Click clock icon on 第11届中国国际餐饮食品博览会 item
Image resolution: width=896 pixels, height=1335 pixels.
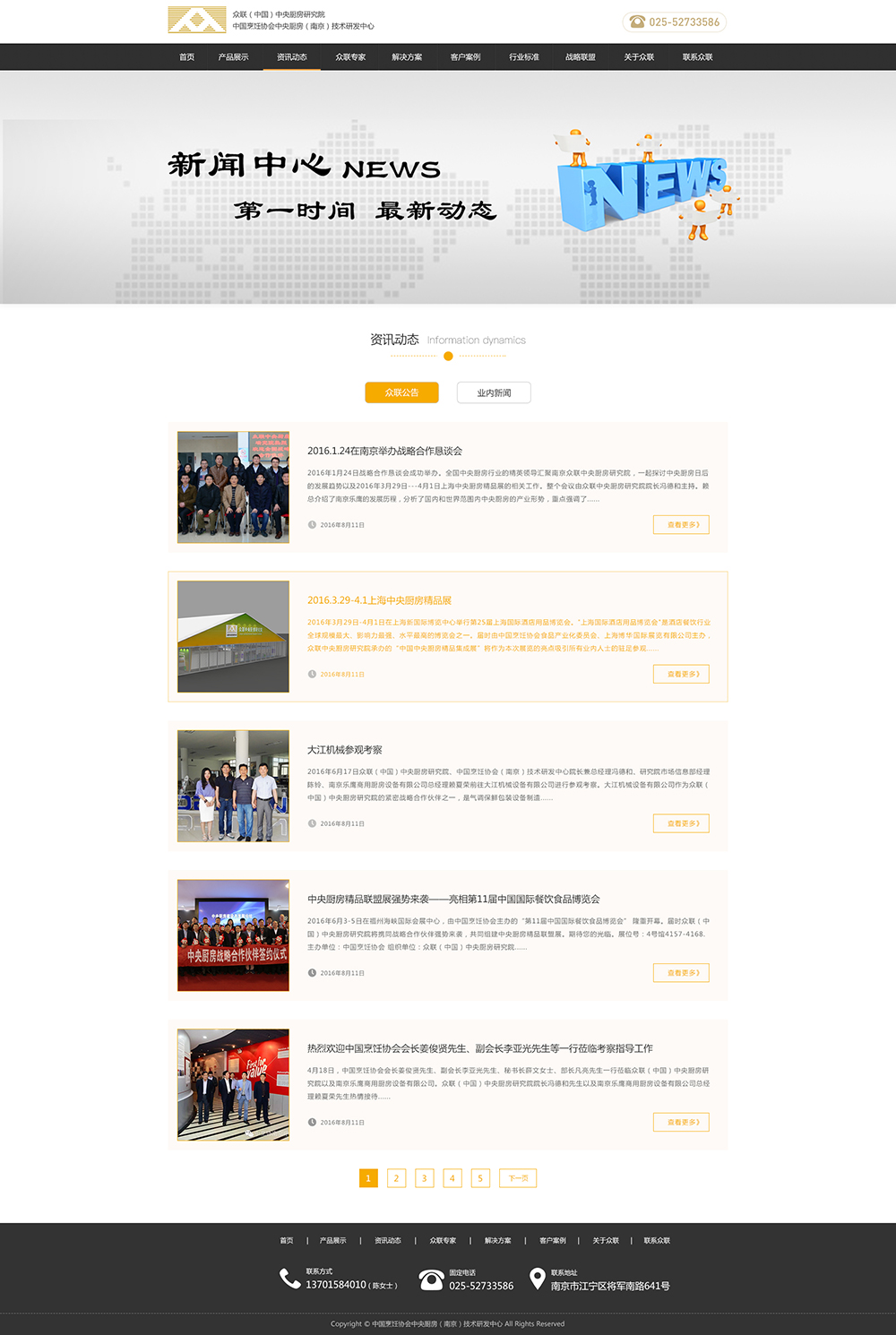312,973
